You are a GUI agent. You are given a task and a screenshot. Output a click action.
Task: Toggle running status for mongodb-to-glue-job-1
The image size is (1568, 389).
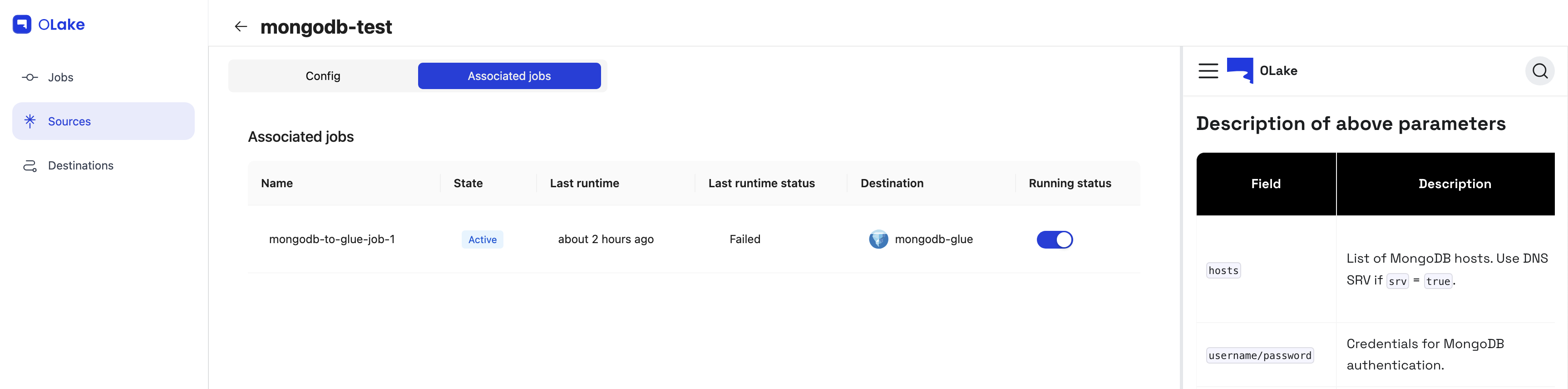click(x=1055, y=239)
